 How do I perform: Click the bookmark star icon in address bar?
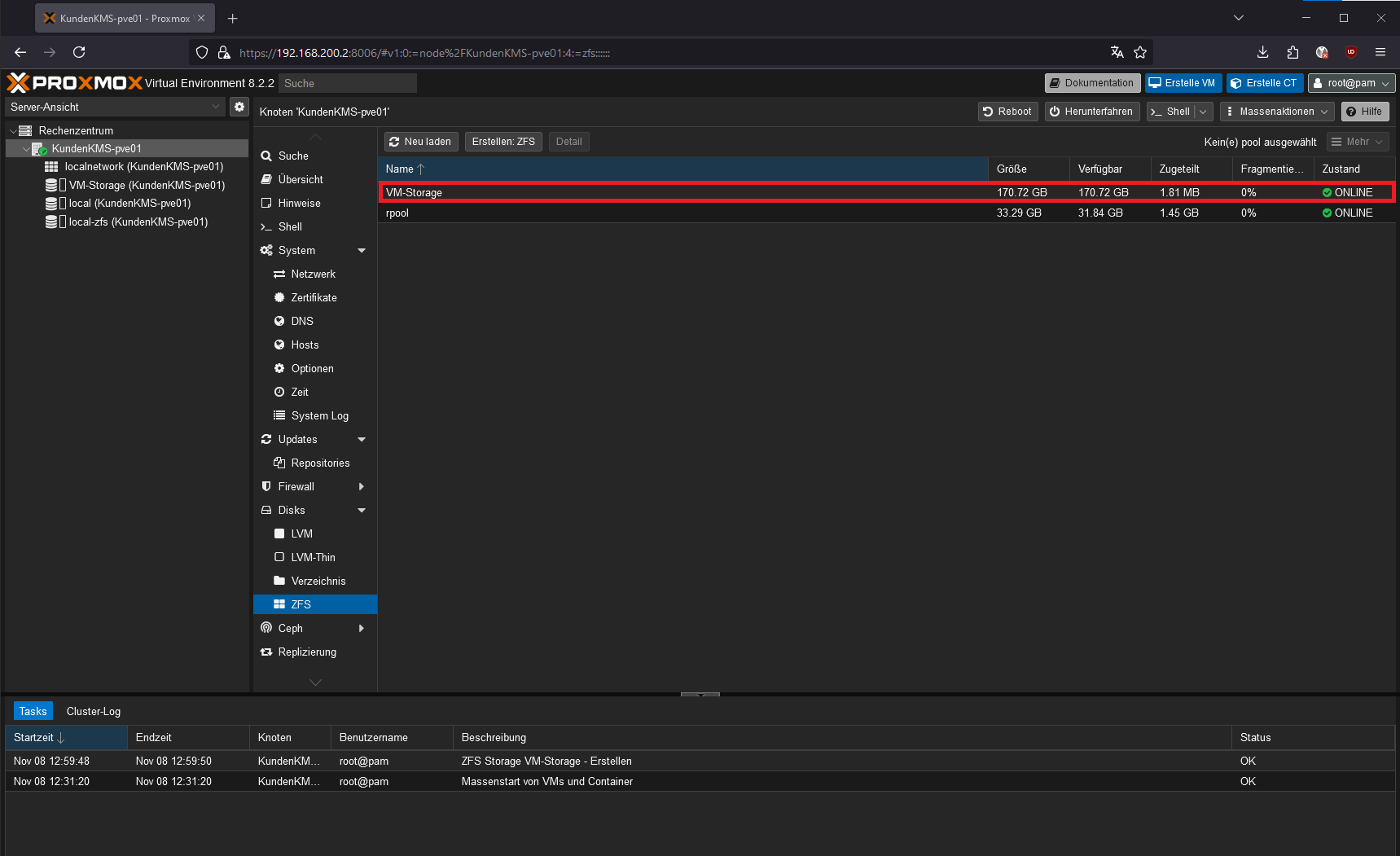1140,52
